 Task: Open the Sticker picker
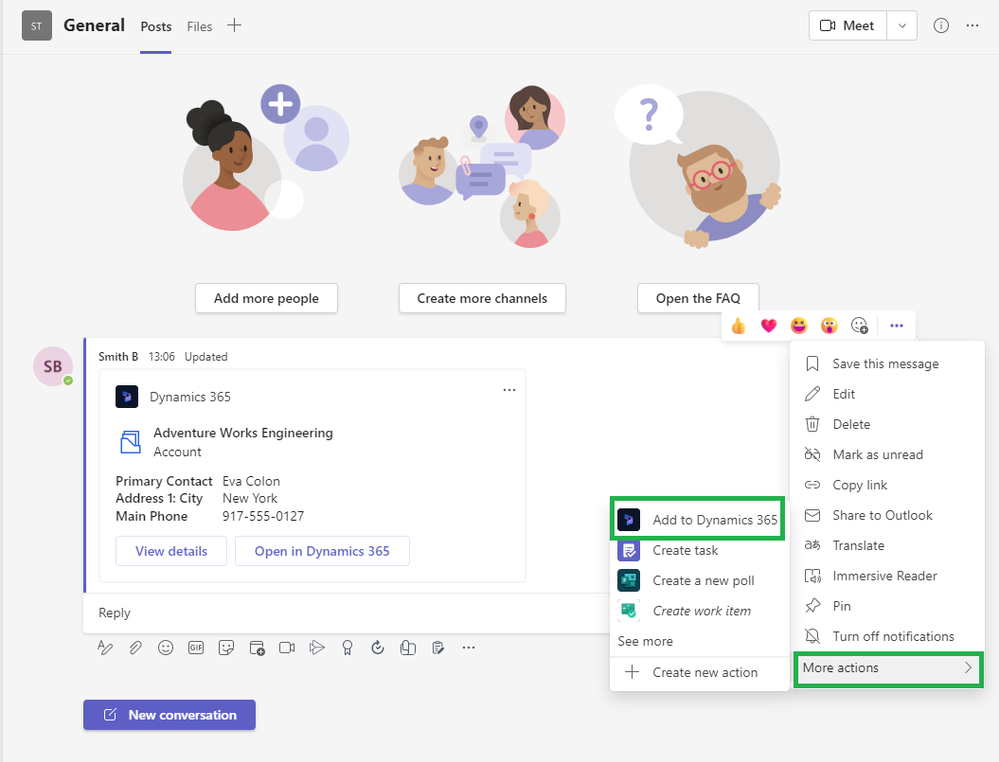pyautogui.click(x=226, y=648)
